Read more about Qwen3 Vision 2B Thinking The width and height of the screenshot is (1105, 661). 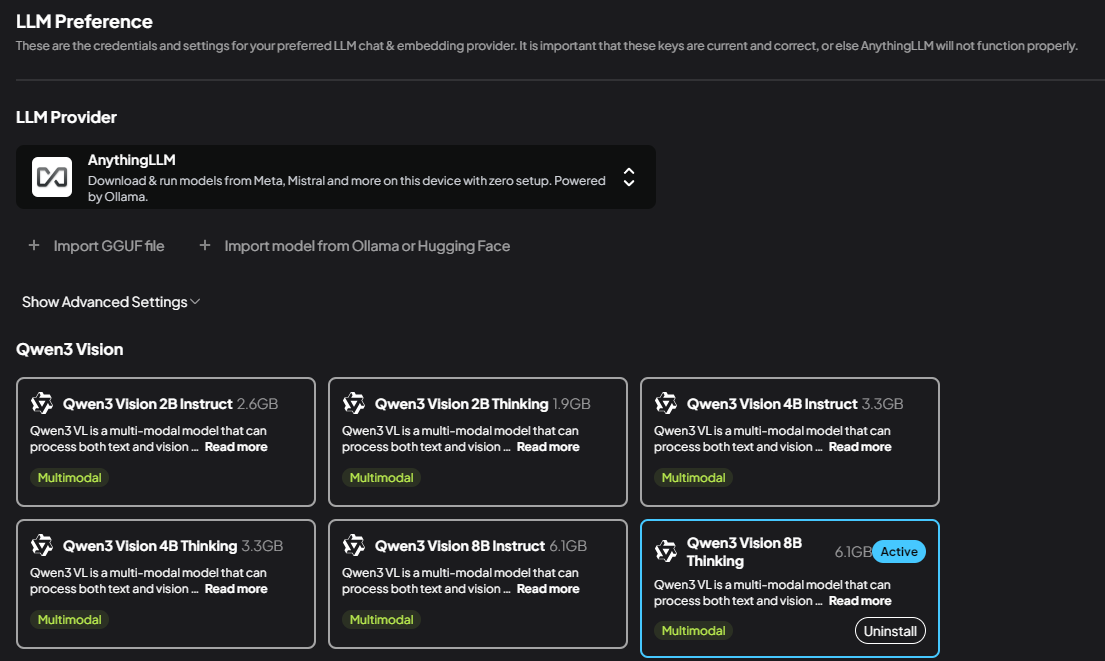[548, 447]
